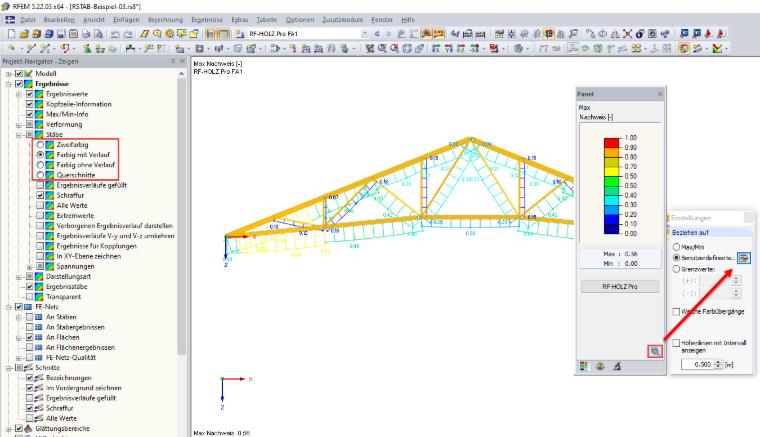Open the Bearbeiten menu
The height and width of the screenshot is (437, 760).
(x=59, y=20)
